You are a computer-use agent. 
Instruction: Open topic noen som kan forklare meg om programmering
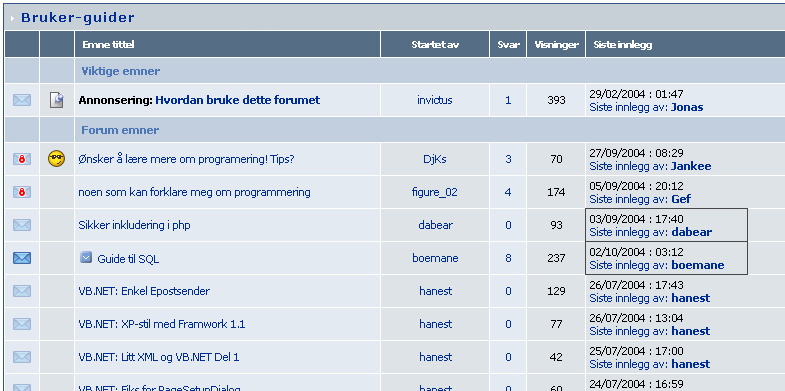click(x=194, y=192)
